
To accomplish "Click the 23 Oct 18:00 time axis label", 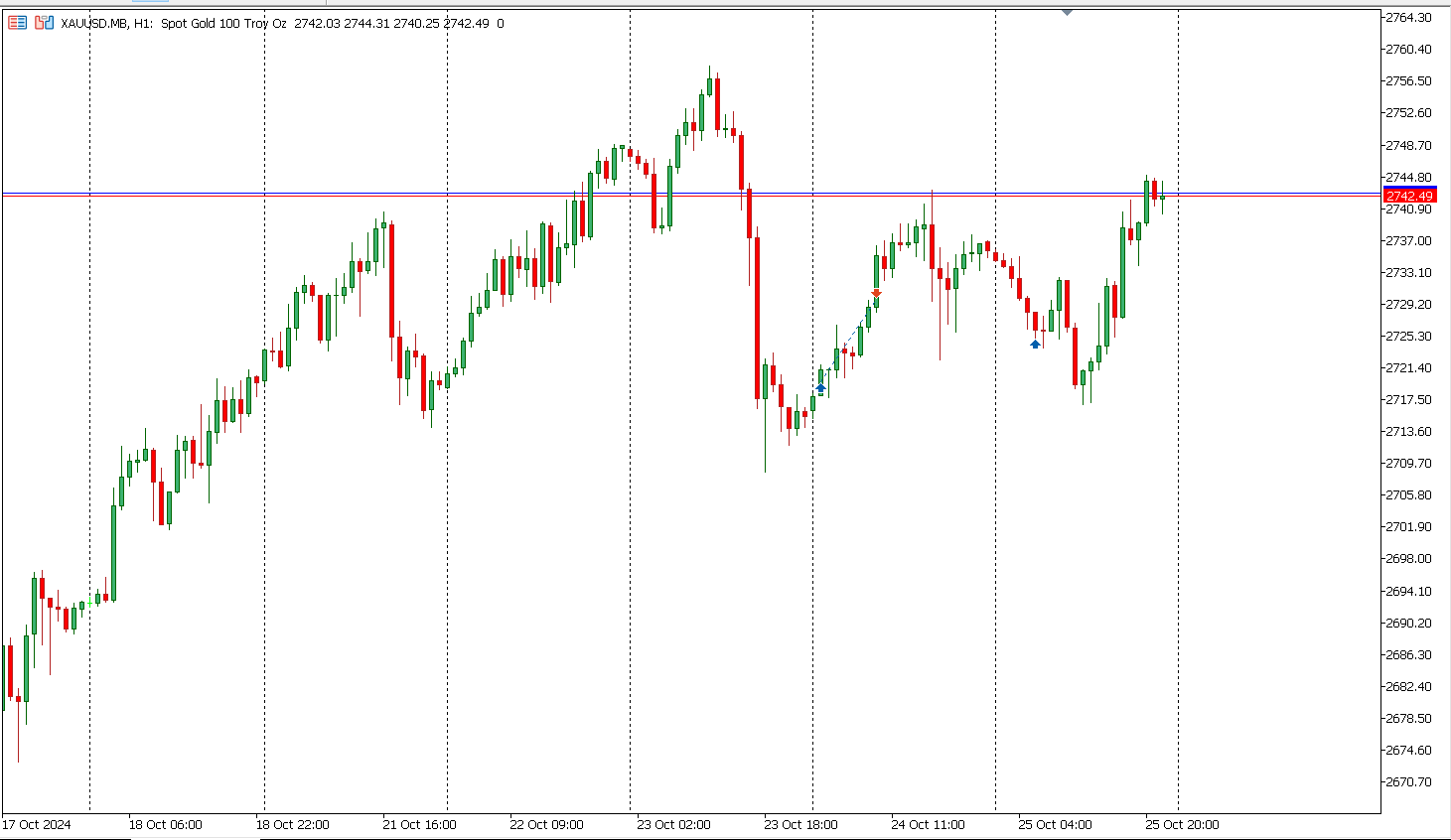I will pos(800,824).
